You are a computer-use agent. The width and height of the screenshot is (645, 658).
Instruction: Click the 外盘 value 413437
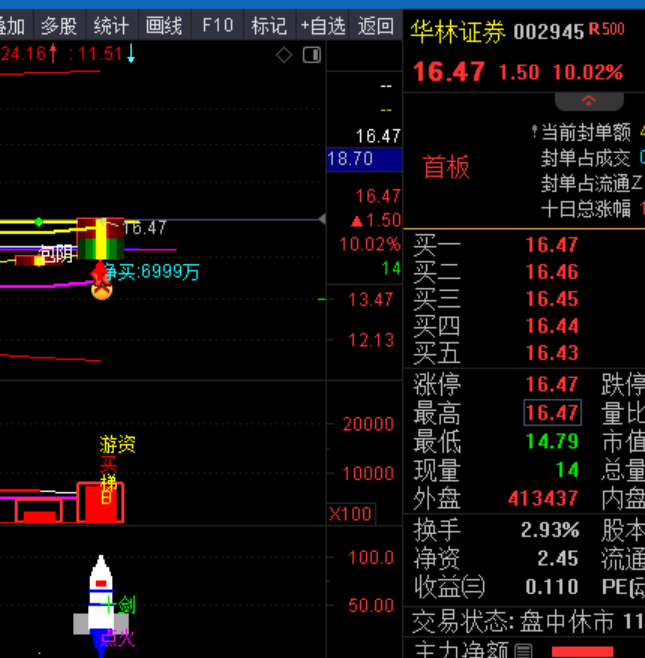click(543, 499)
